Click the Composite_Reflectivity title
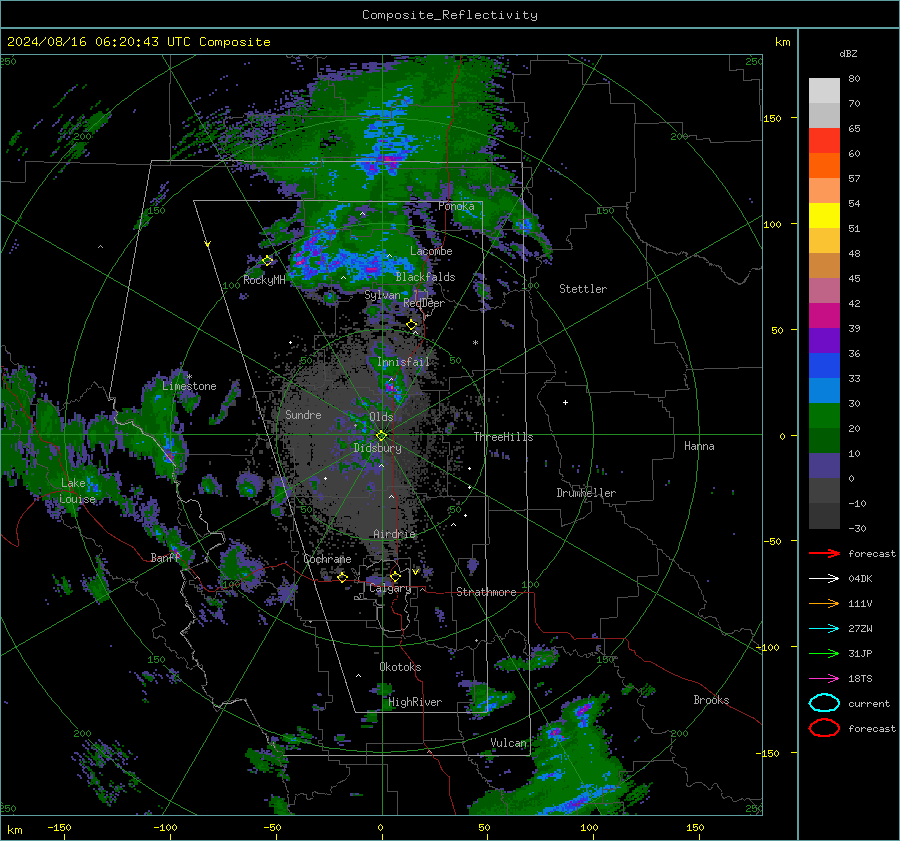Viewport: 900px width, 841px height. pyautogui.click(x=450, y=15)
